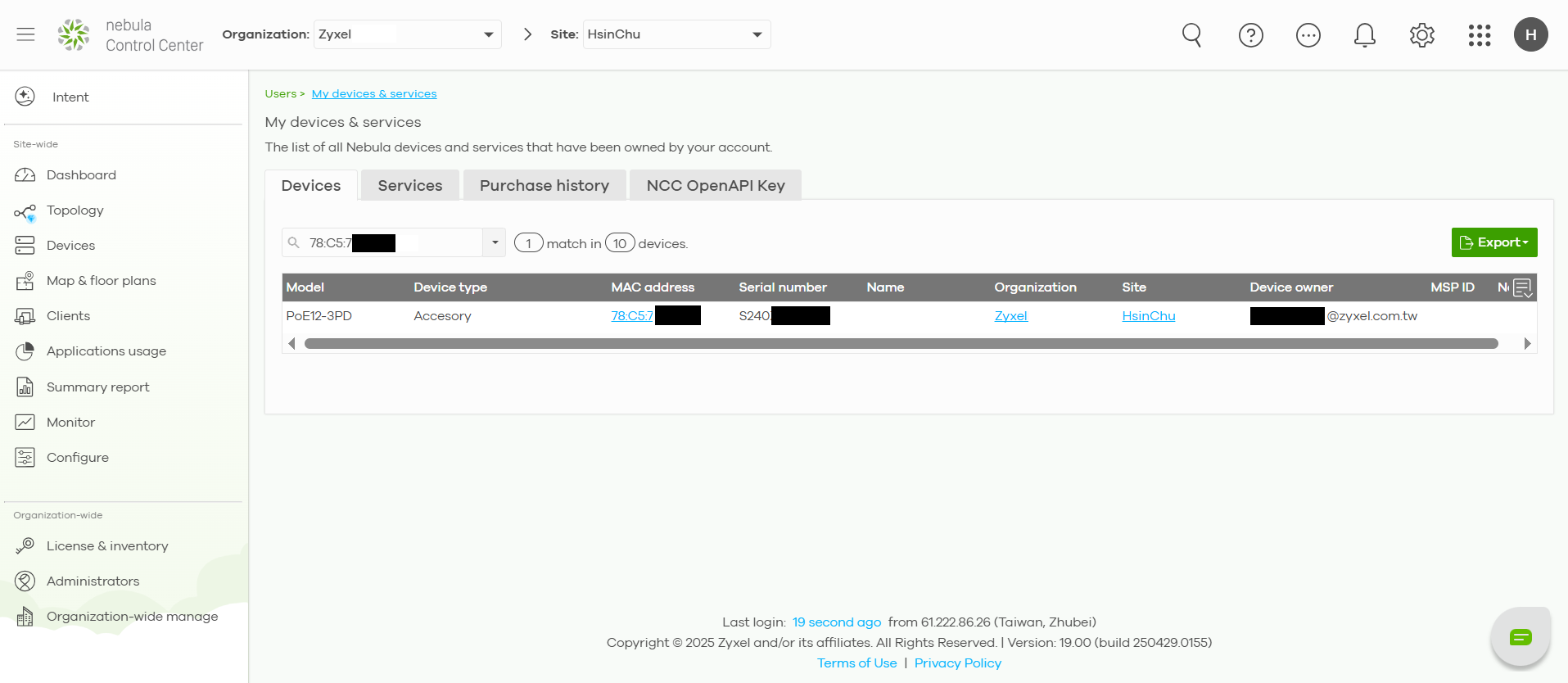Screen dimensions: 1568x683
Task: Open the Export dropdown button
Action: tap(1494, 242)
